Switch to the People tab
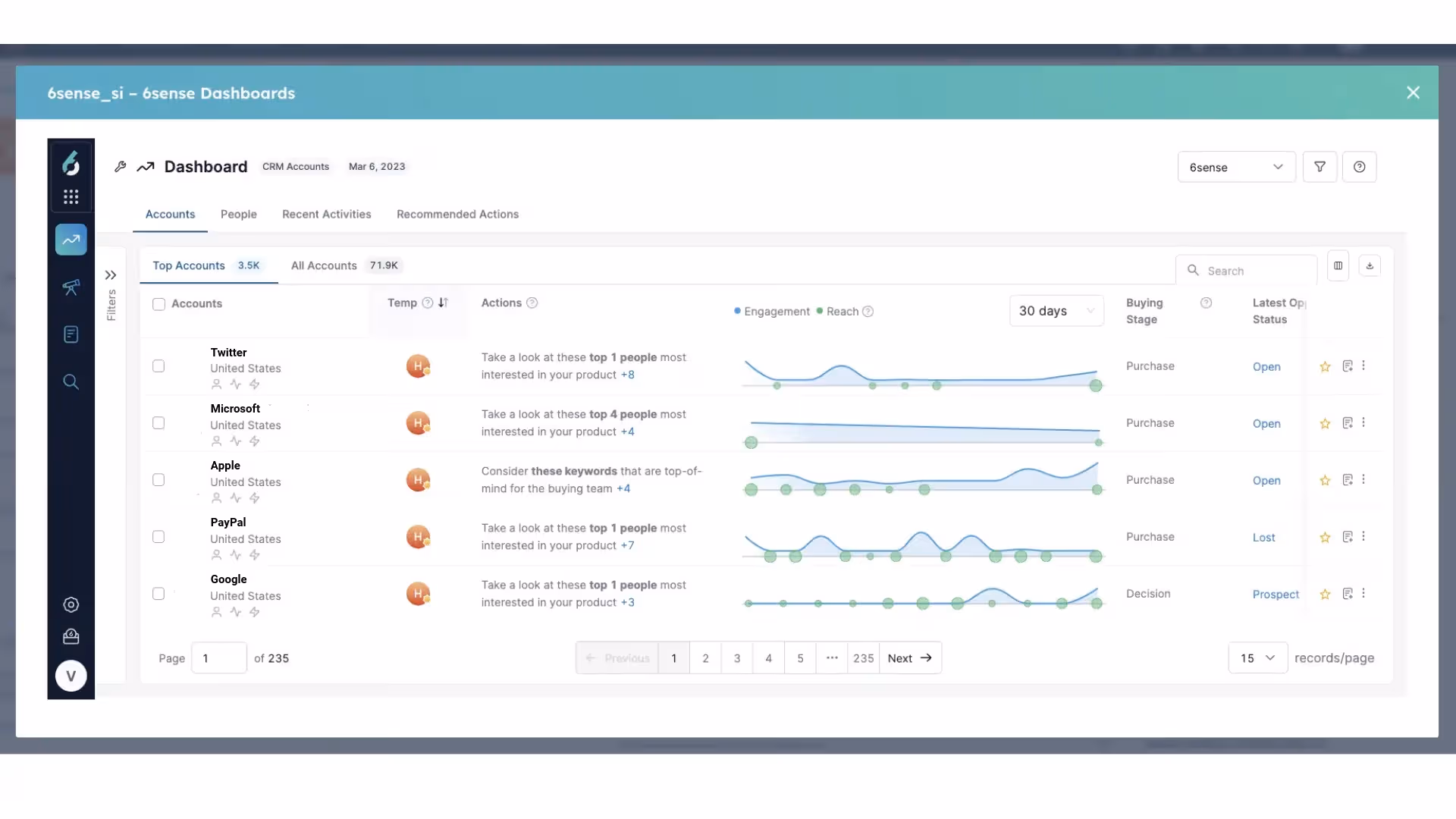This screenshot has height=819, width=1456. coord(239,215)
